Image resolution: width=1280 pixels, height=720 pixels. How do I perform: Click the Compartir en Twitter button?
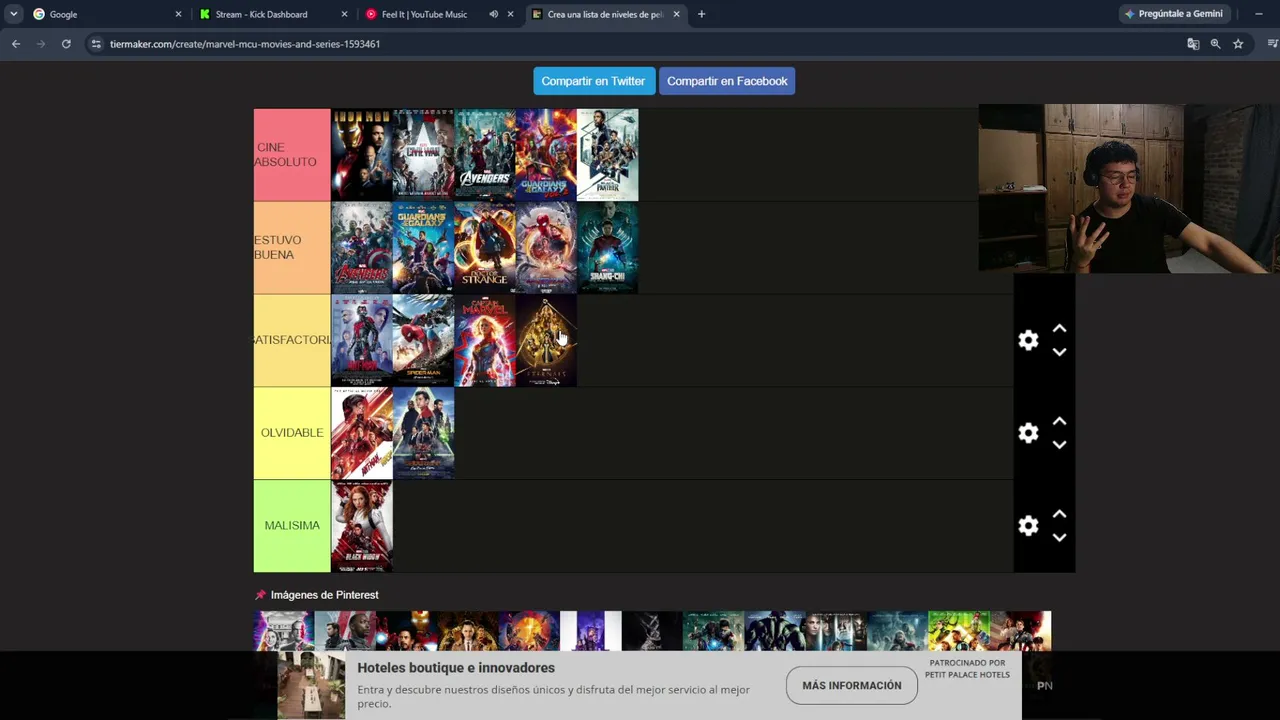click(x=593, y=81)
